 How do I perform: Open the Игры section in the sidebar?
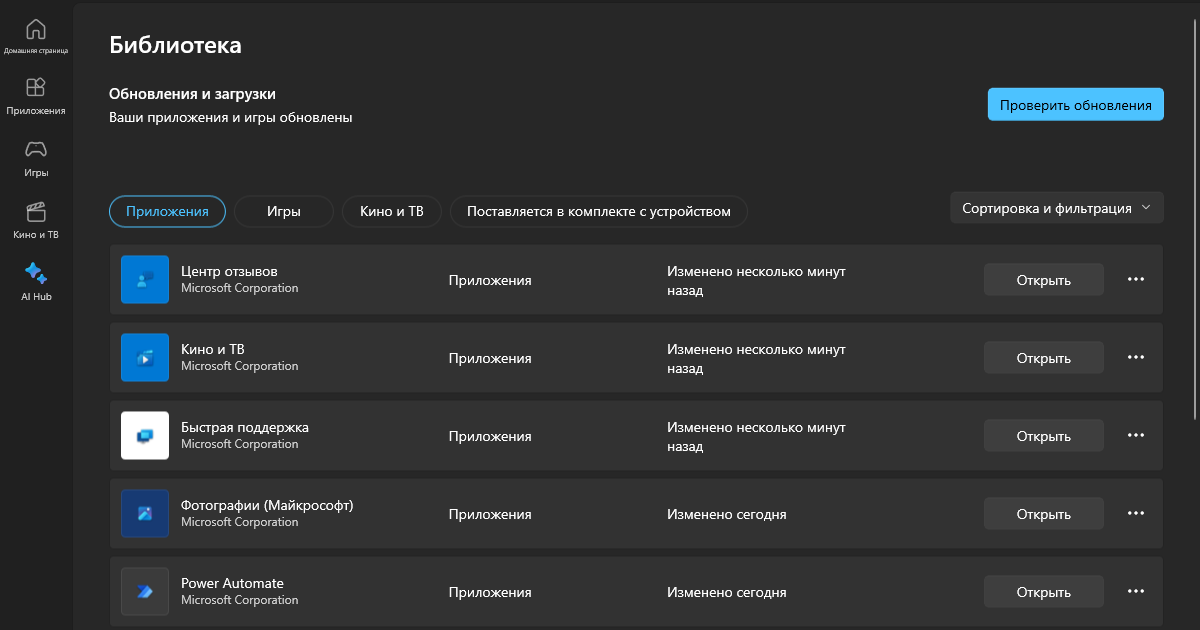(34, 157)
